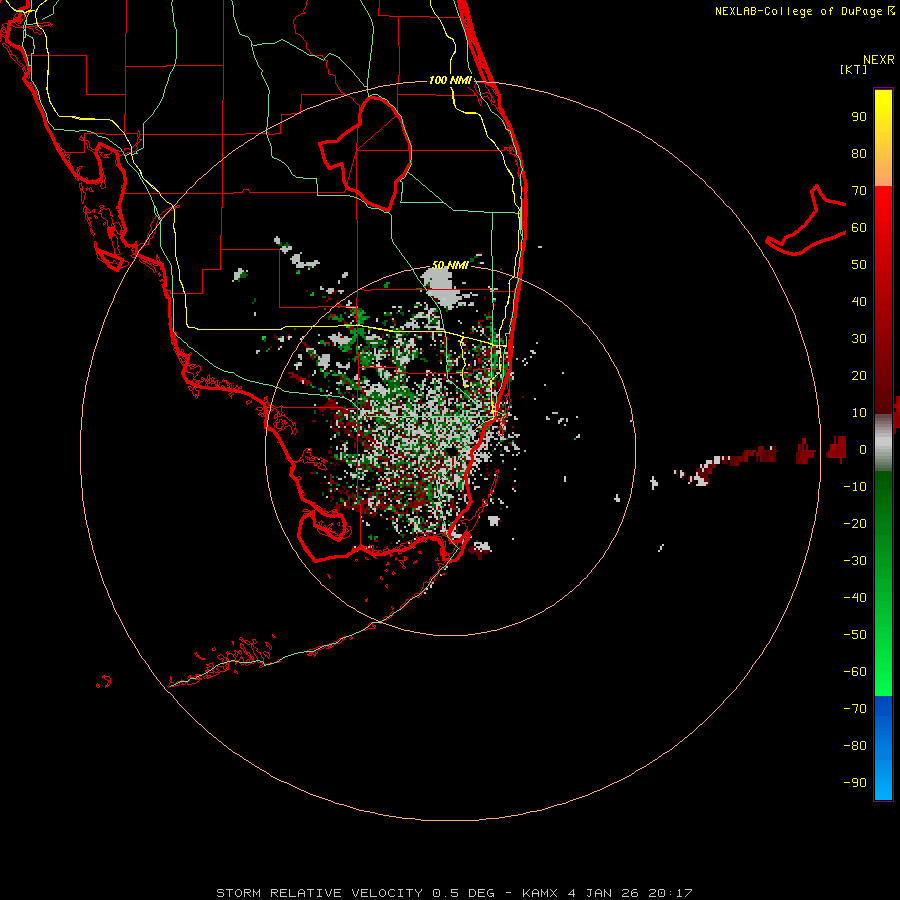Screen dimensions: 900x900
Task: Select the 100 NMI range ring label
Action: click(451, 80)
